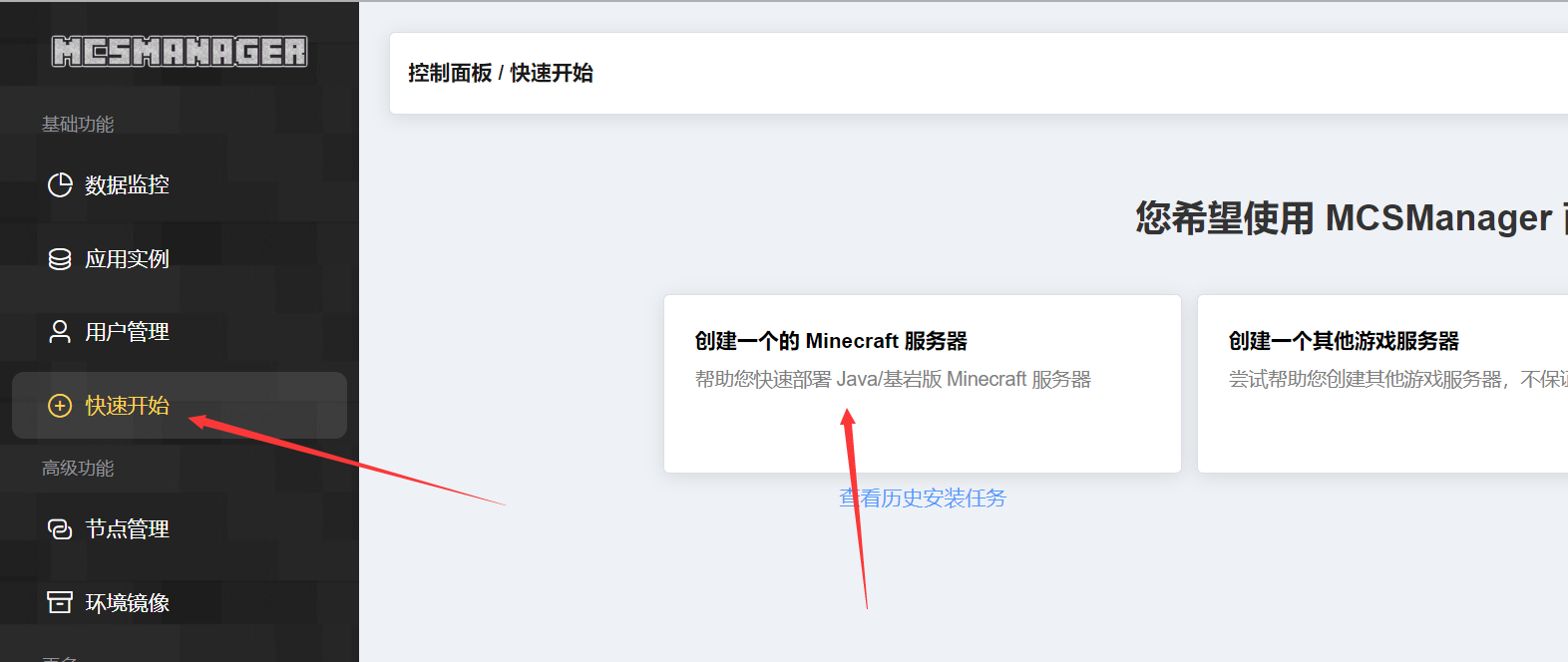Open 数据监控 in the sidebar

pyautogui.click(x=180, y=184)
